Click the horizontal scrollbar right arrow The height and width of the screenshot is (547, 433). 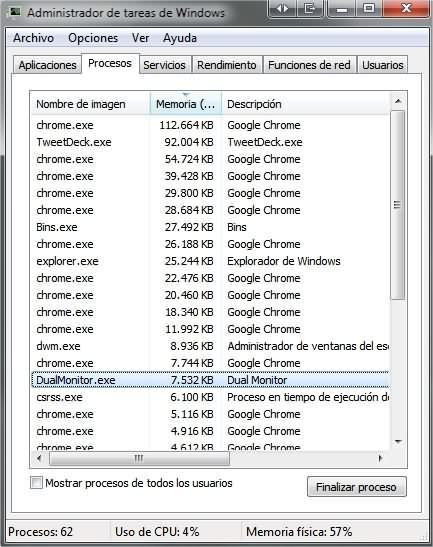point(381,458)
